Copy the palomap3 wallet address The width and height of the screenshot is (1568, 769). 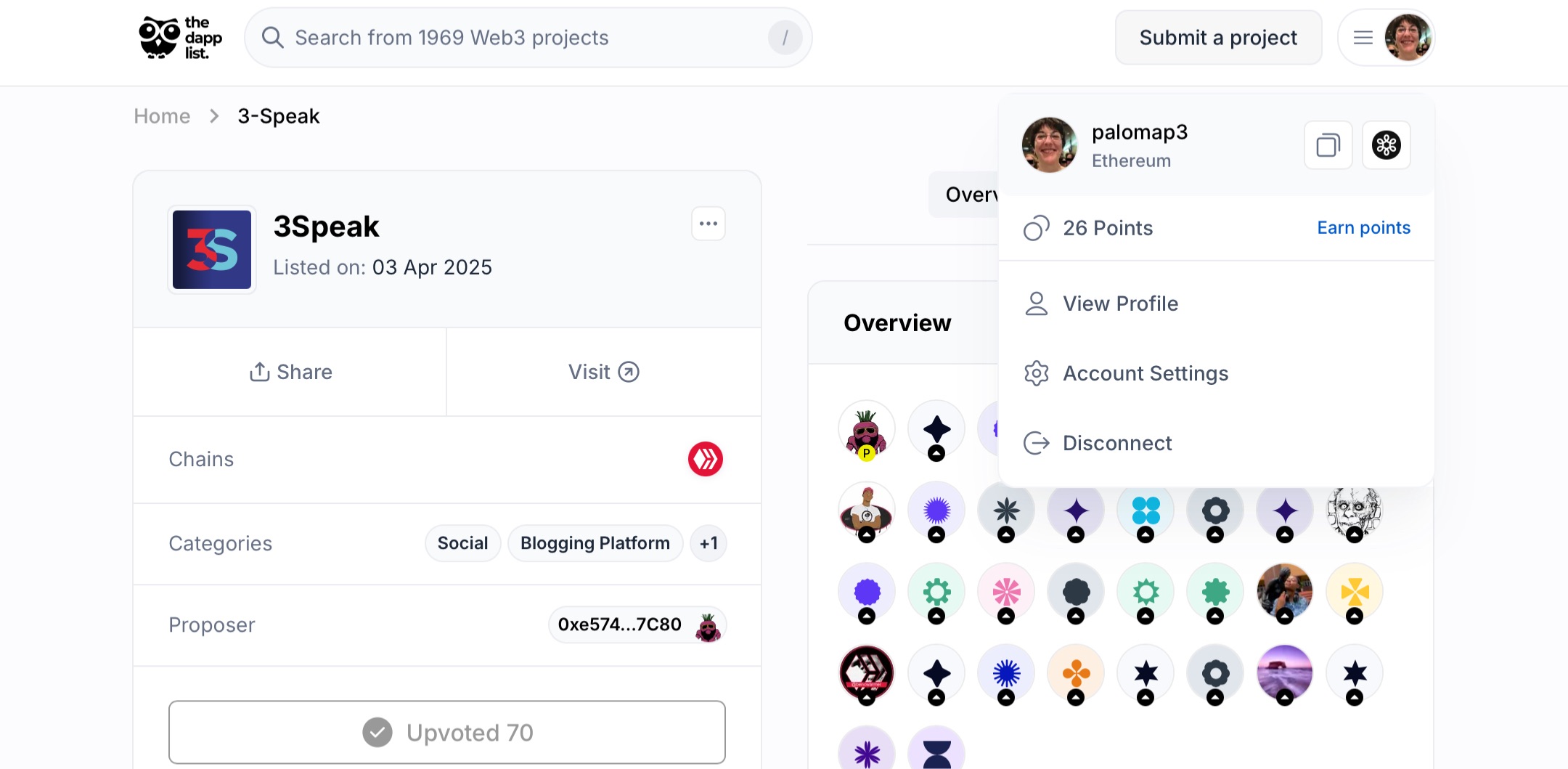[1328, 145]
